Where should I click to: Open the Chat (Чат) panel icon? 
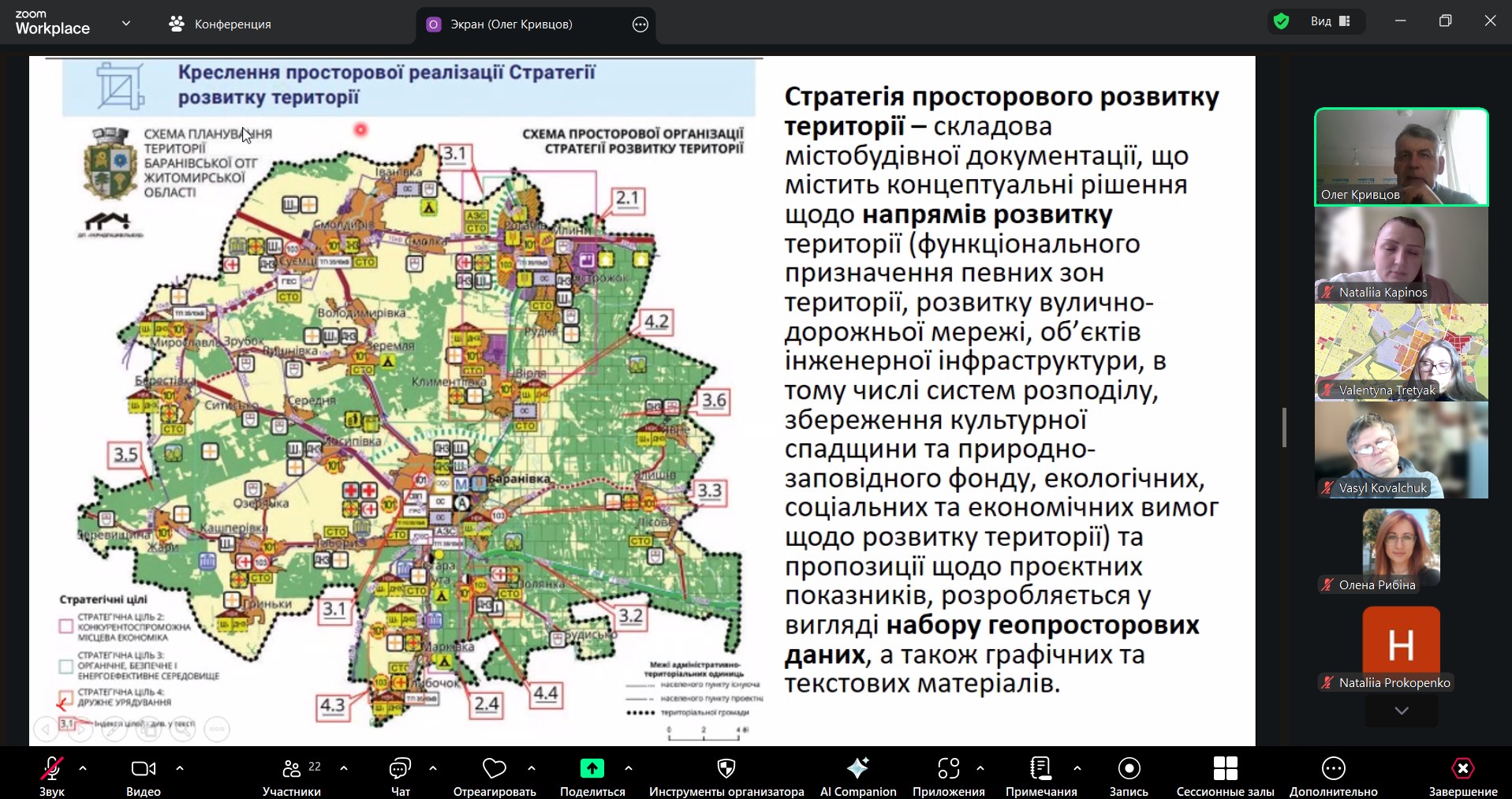tap(400, 768)
